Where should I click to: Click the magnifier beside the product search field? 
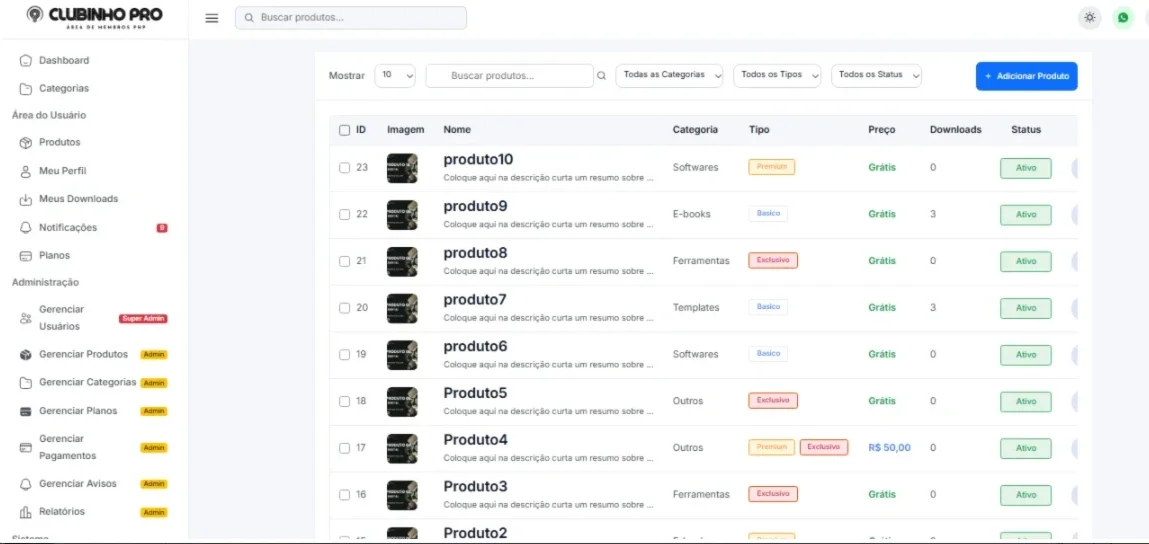coord(602,76)
